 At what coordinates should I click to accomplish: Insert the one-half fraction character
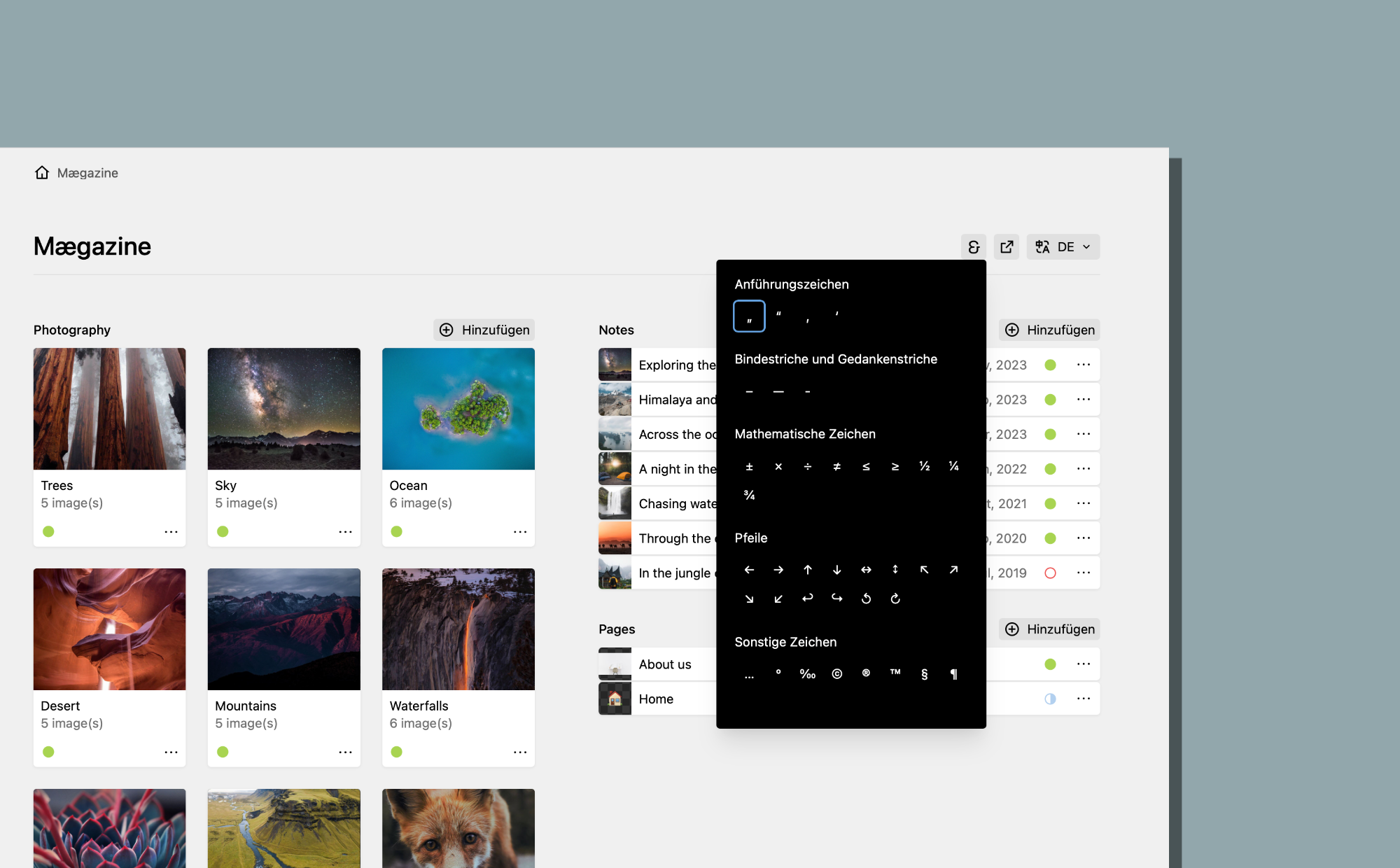click(924, 467)
